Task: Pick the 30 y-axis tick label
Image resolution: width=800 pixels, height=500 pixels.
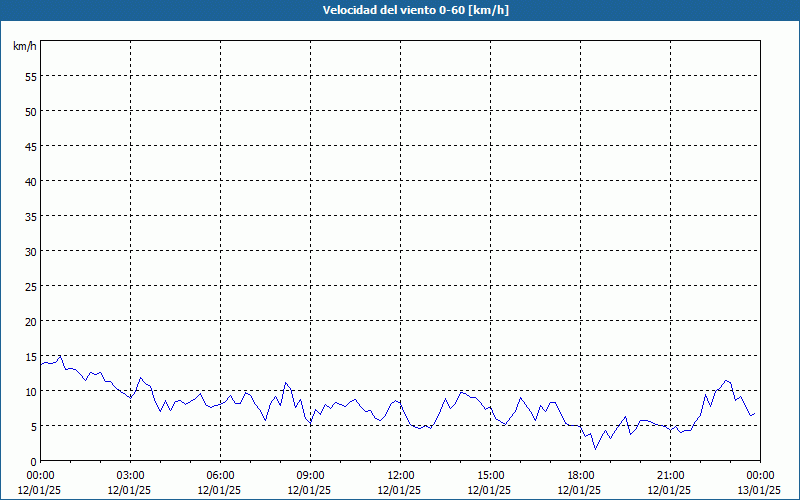Action: pyautogui.click(x=30, y=251)
